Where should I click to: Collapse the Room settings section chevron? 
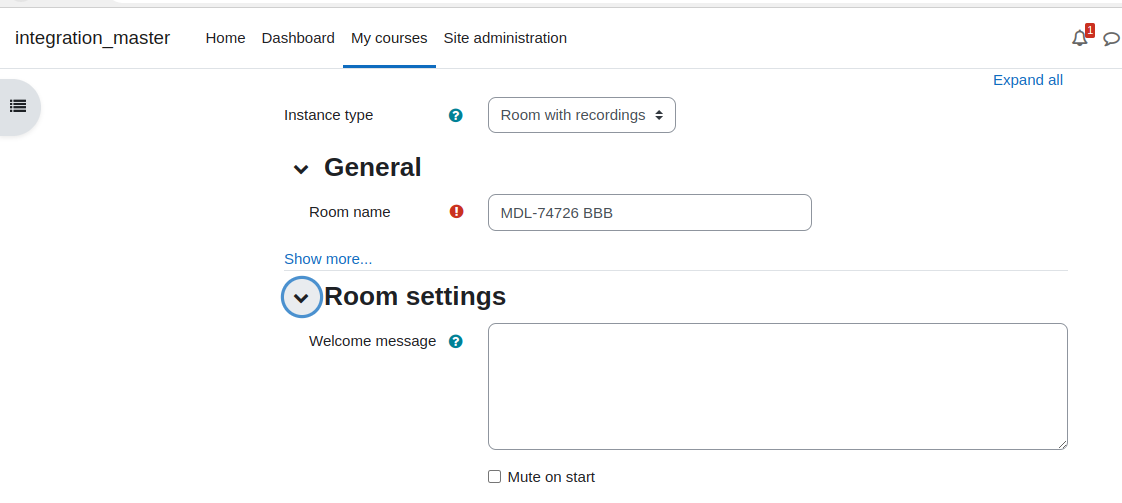point(301,297)
